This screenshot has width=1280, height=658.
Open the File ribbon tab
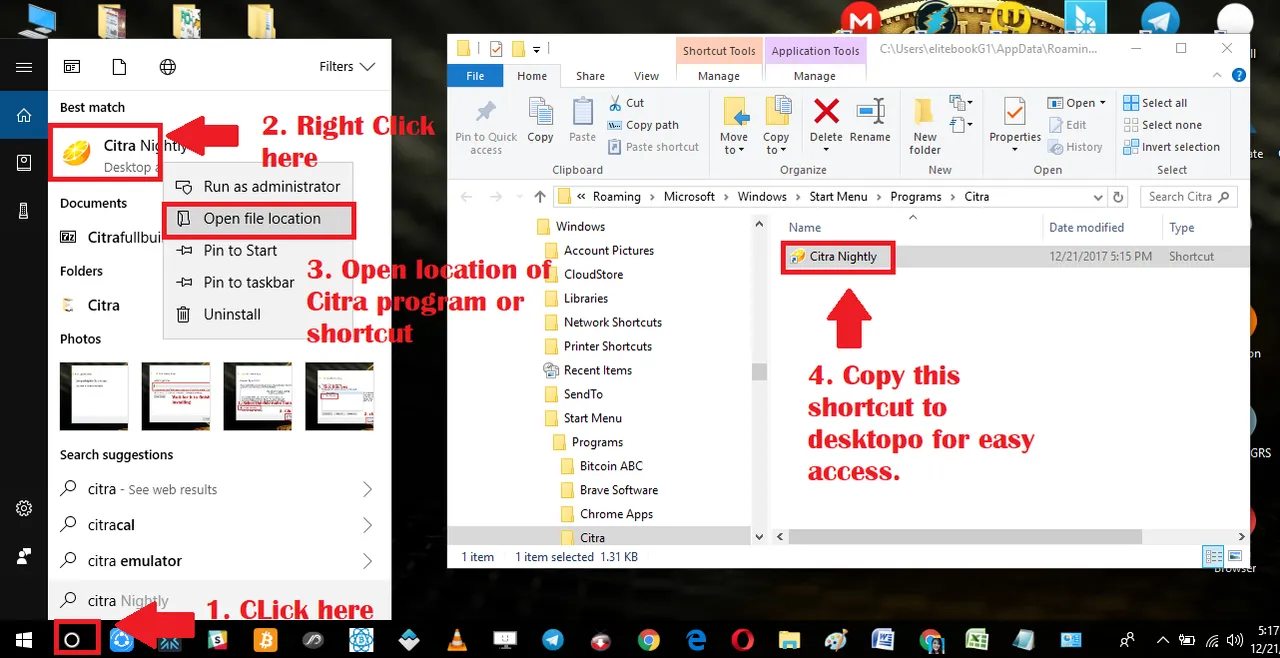coord(476,76)
